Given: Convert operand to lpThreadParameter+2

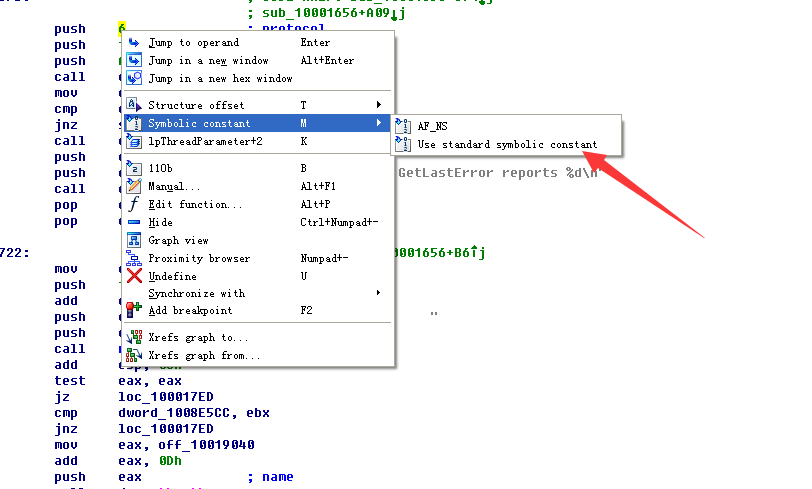Looking at the screenshot, I should pos(258,141).
